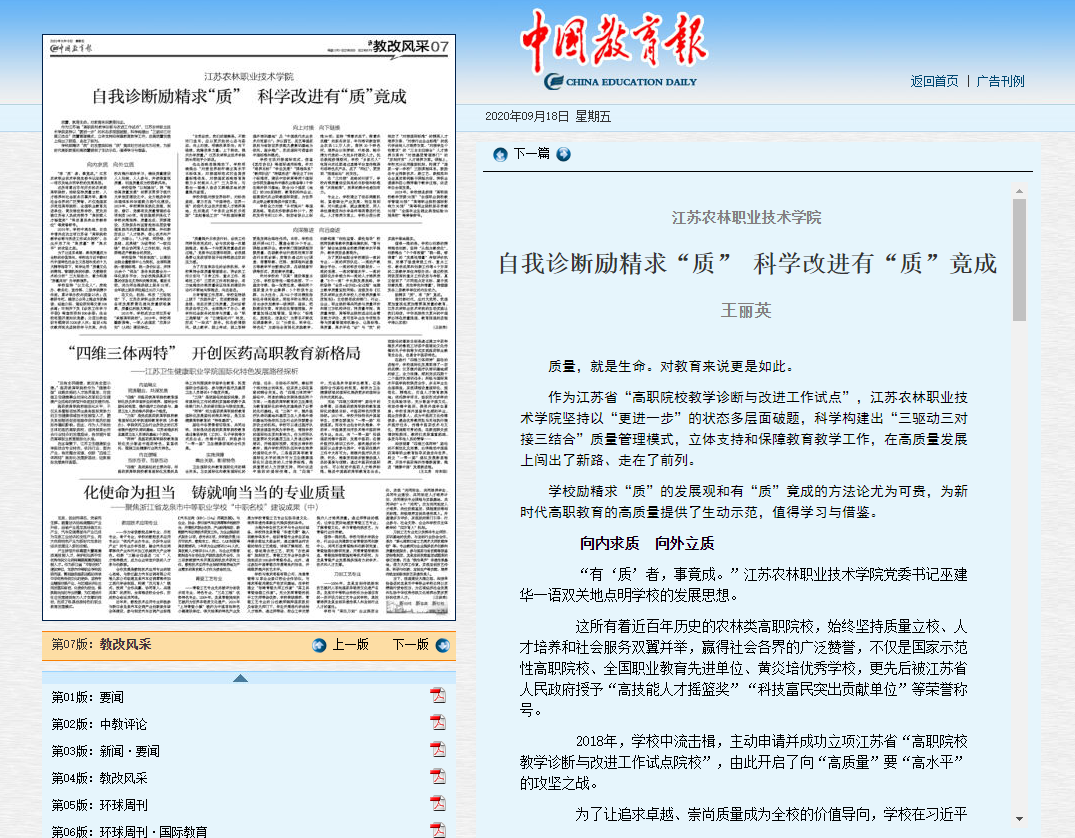Click the left arrow icon before 下一篇
The width and height of the screenshot is (1075, 838).
pyautogui.click(x=500, y=154)
